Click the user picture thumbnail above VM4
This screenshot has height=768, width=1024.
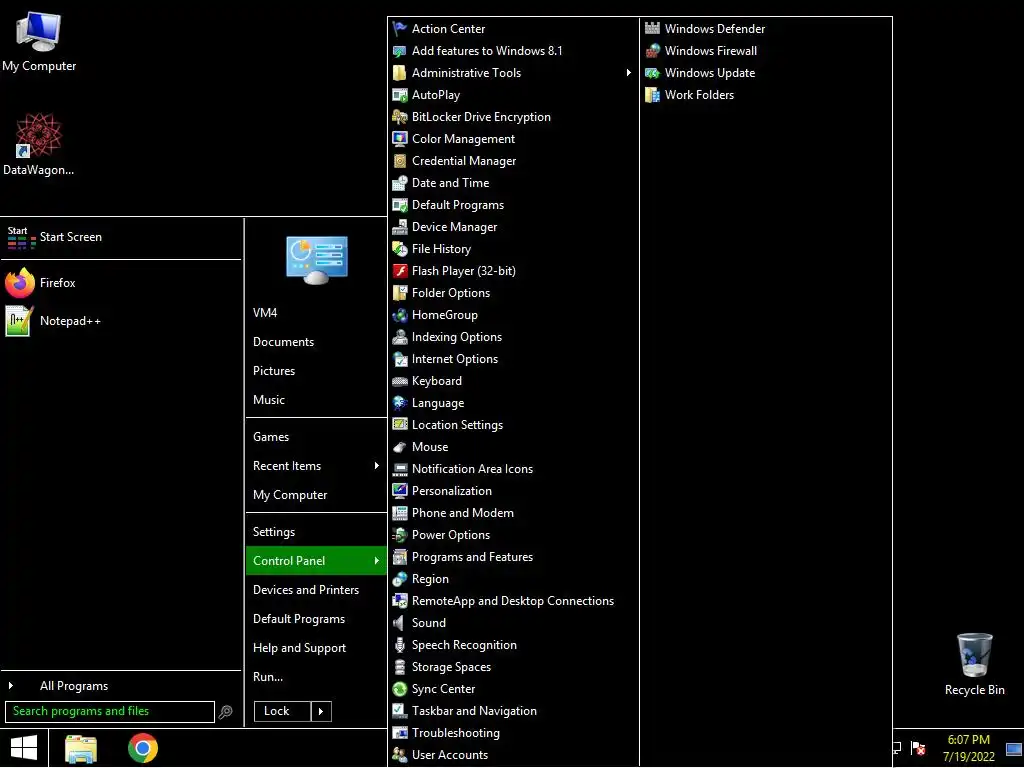pos(317,261)
